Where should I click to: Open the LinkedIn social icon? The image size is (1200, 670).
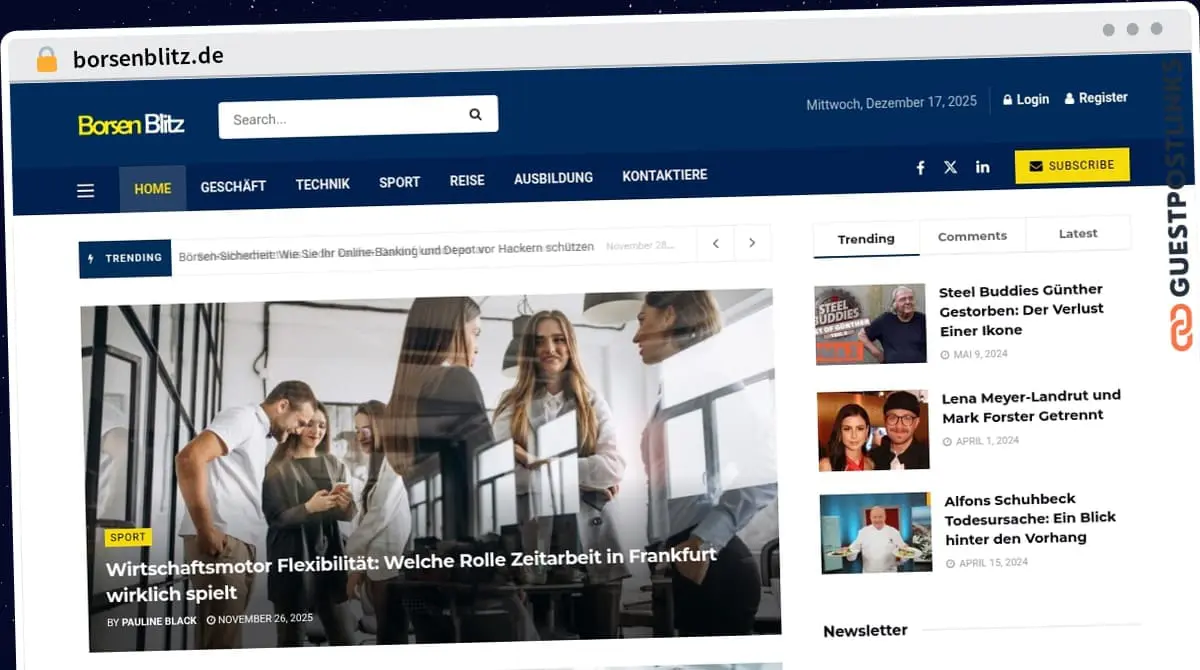click(982, 167)
